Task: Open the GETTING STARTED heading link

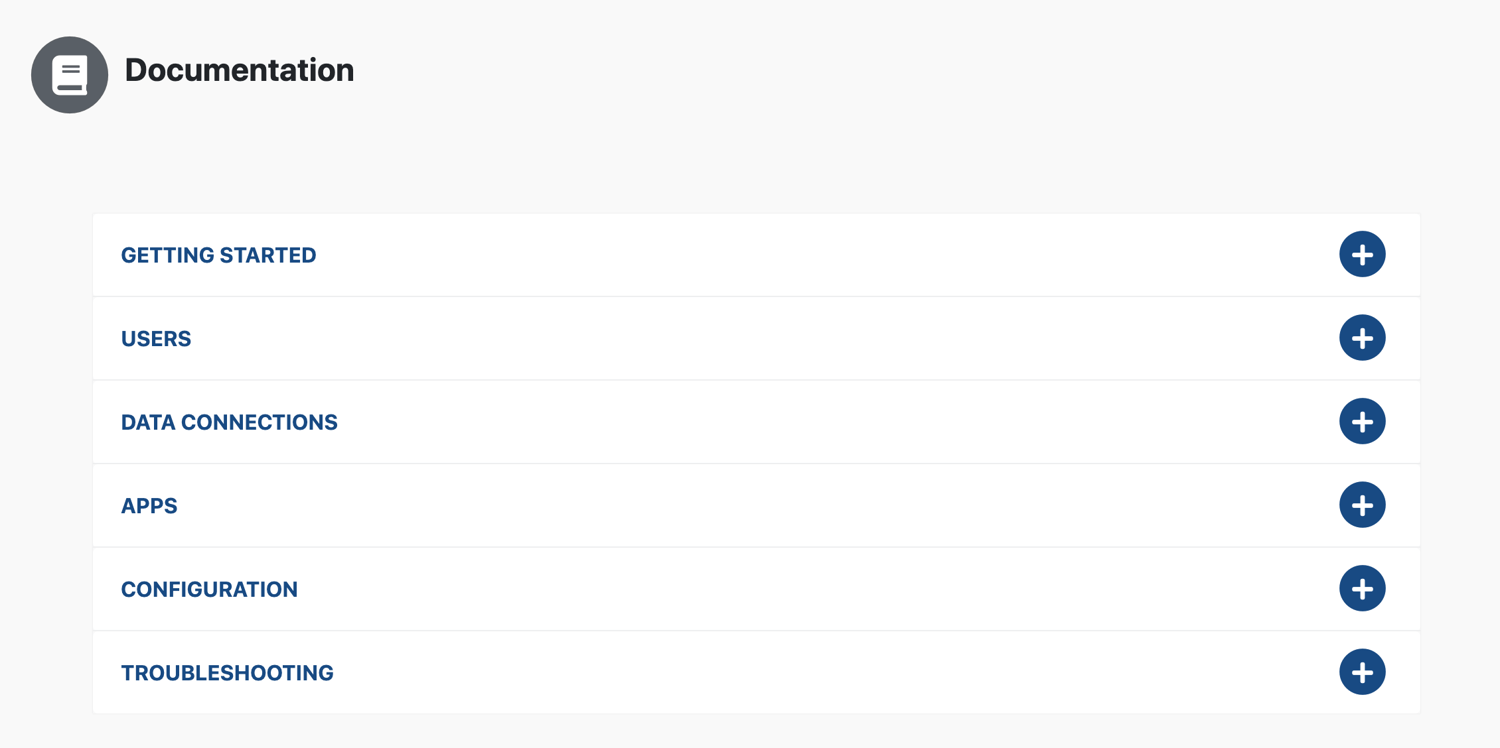Action: click(218, 255)
